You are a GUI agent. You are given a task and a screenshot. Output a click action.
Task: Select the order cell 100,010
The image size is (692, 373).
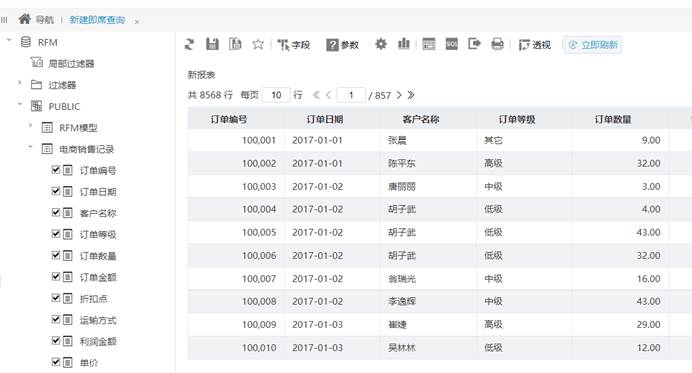[237, 347]
